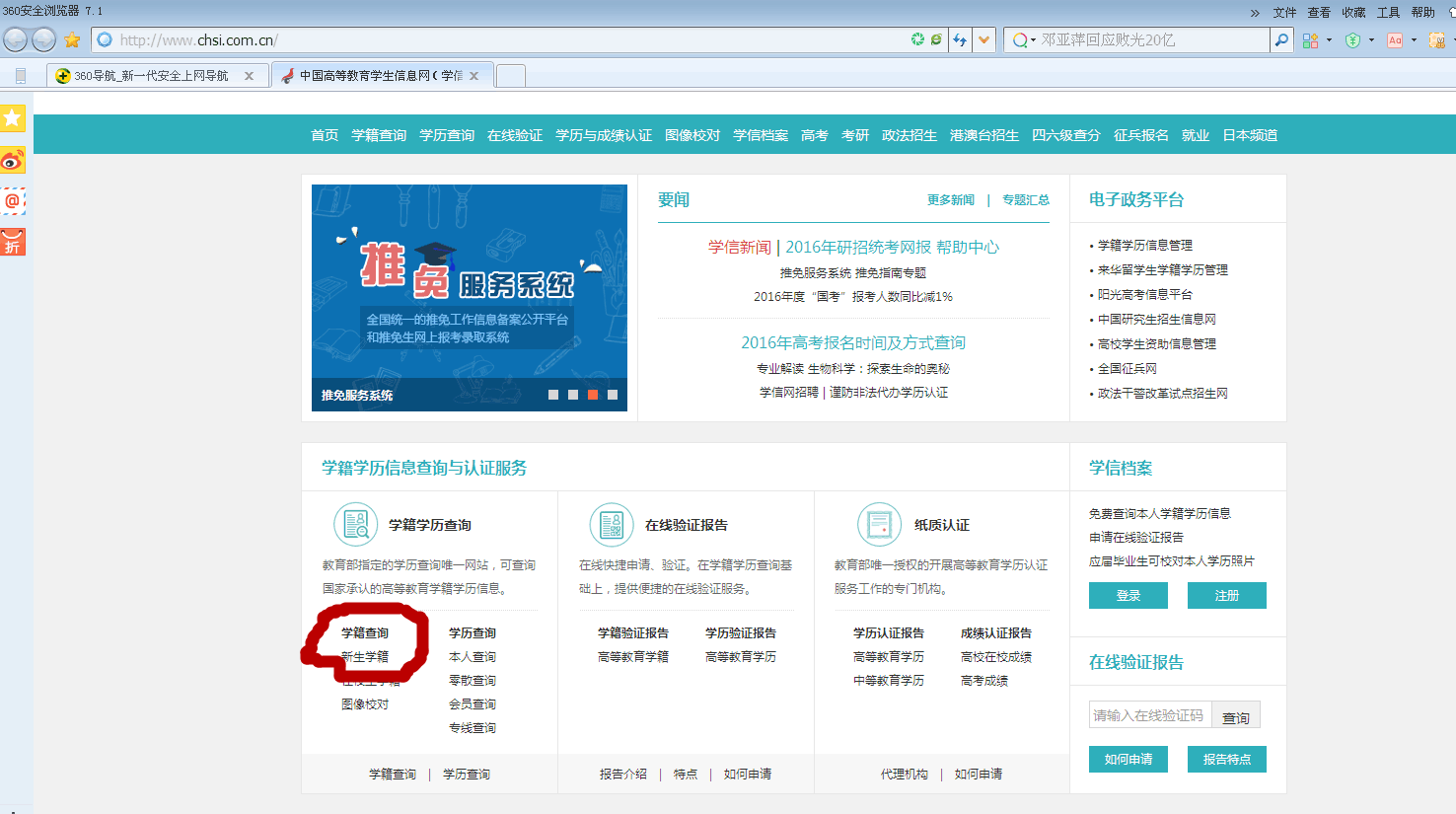Open a new tab with the blank tab button
Image resolution: width=1456 pixels, height=814 pixels.
(510, 76)
